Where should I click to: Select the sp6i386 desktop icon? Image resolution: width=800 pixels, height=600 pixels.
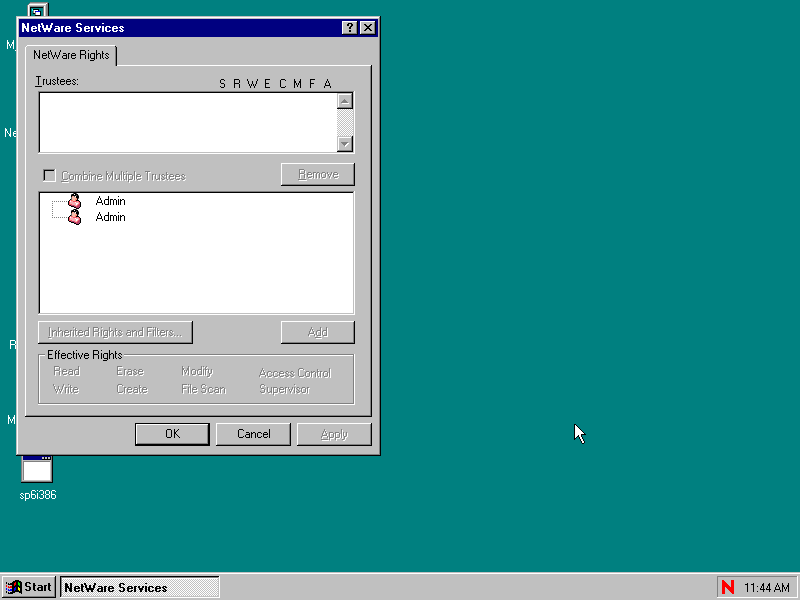37,477
